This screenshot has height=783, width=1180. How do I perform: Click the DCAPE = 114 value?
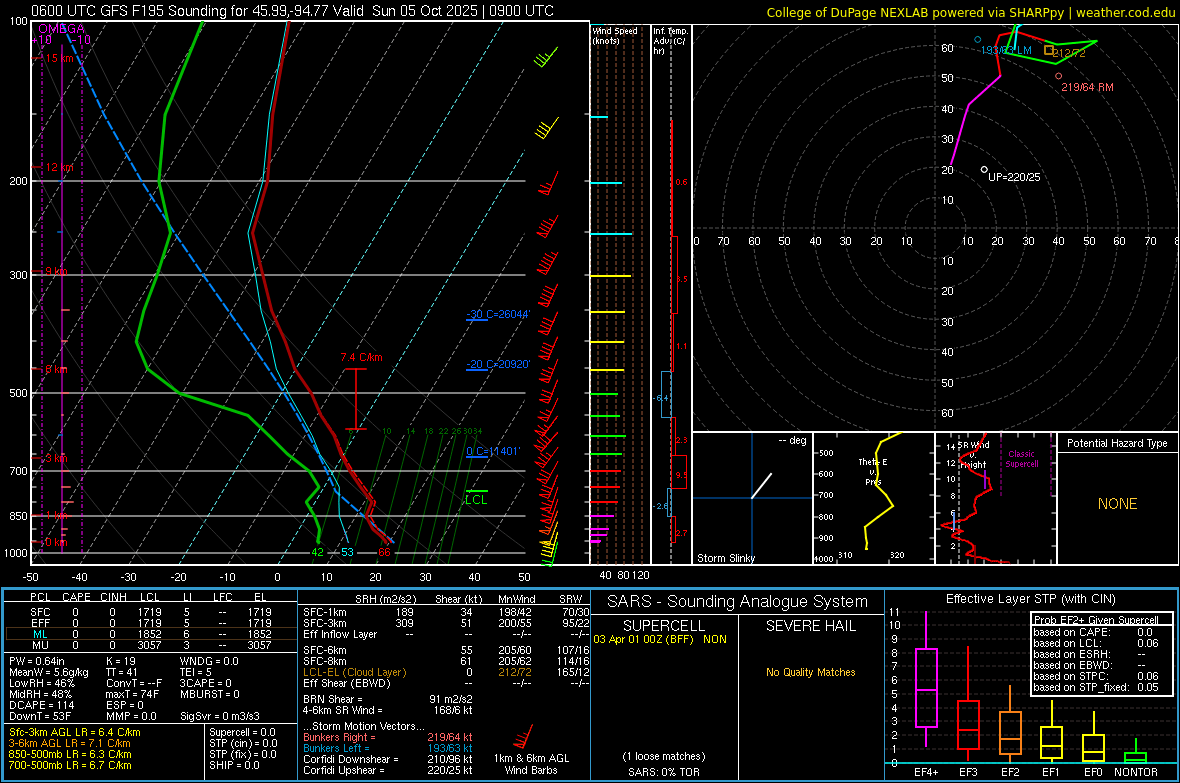[41, 705]
